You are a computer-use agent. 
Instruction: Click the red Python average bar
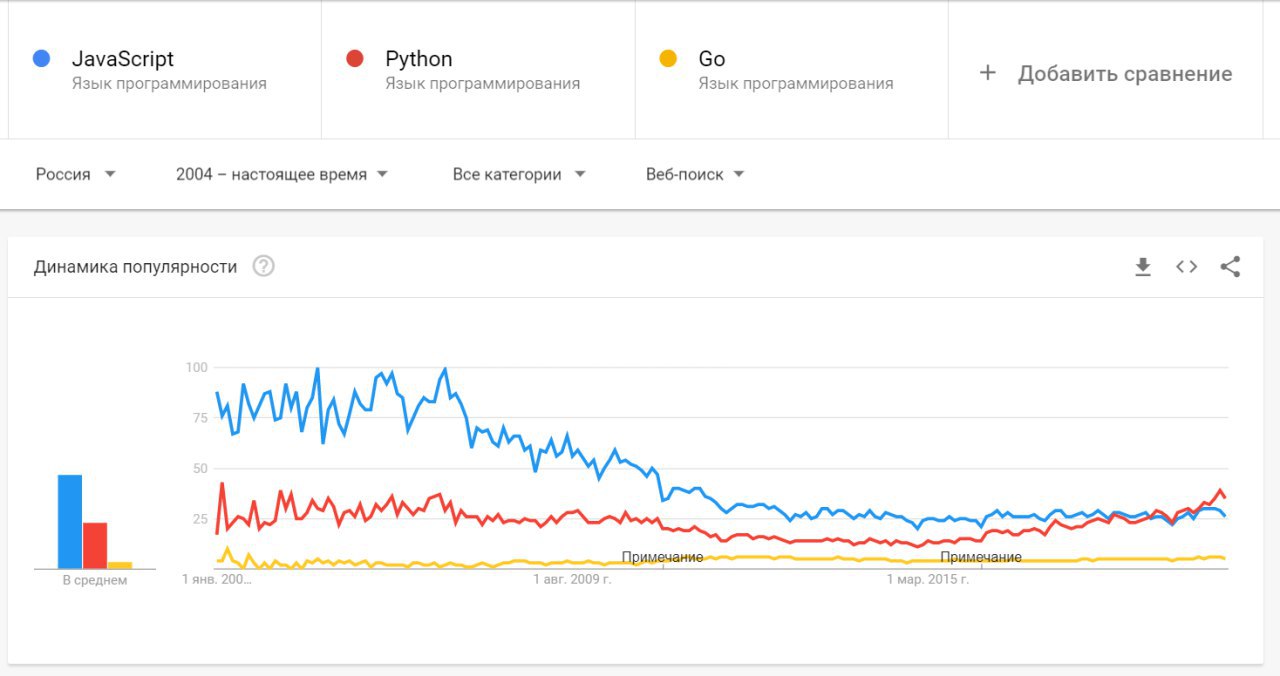[95, 545]
